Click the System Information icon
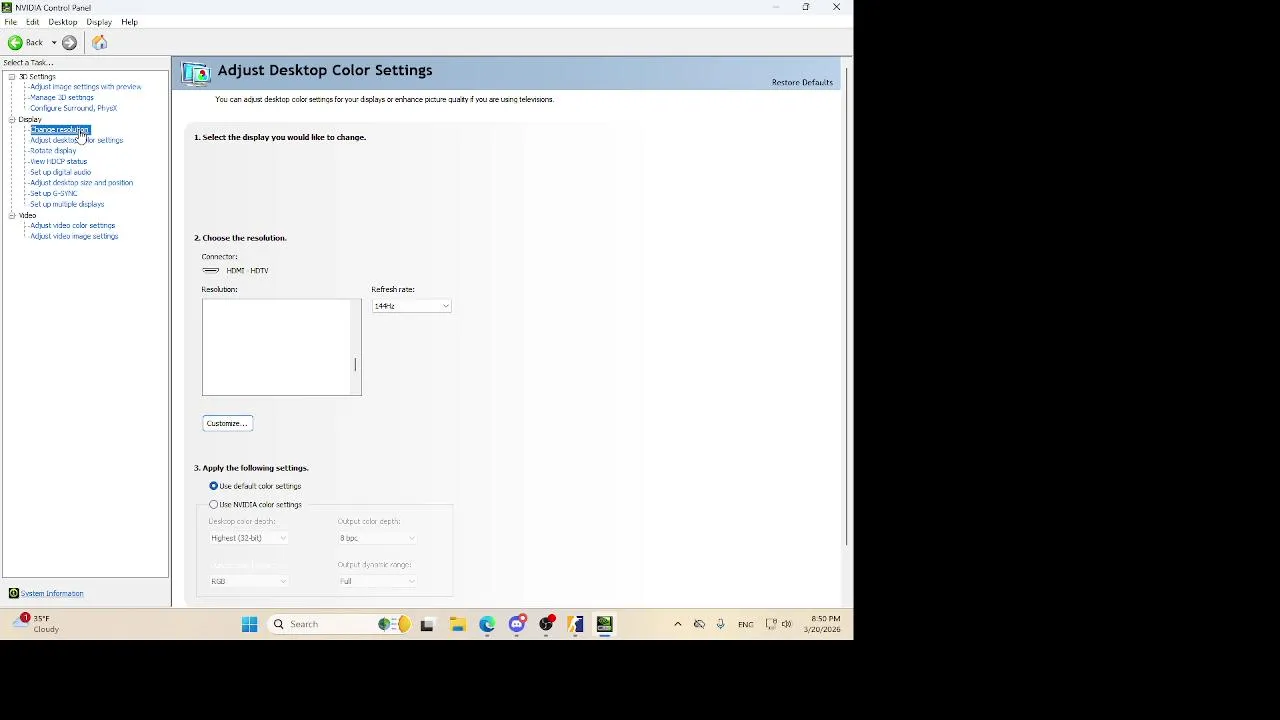The height and width of the screenshot is (720, 1280). [13, 593]
